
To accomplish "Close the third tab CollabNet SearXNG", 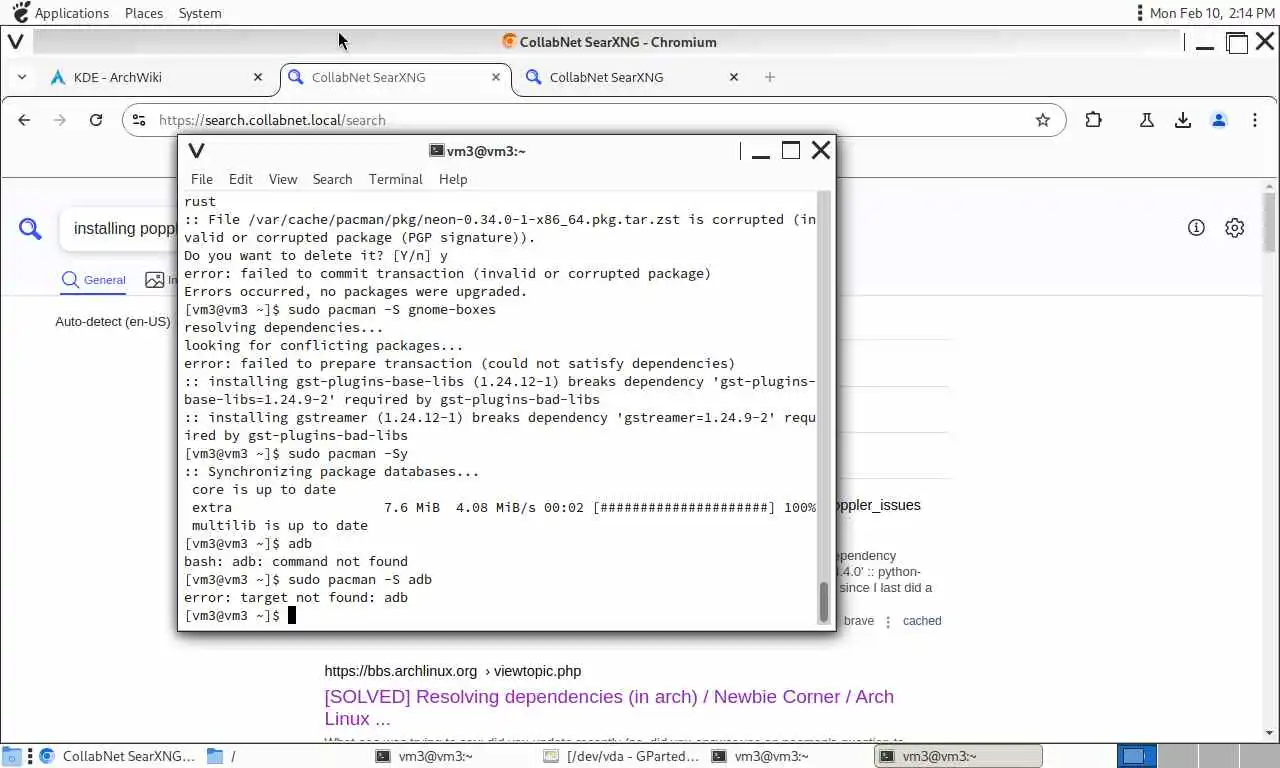I will tap(734, 77).
